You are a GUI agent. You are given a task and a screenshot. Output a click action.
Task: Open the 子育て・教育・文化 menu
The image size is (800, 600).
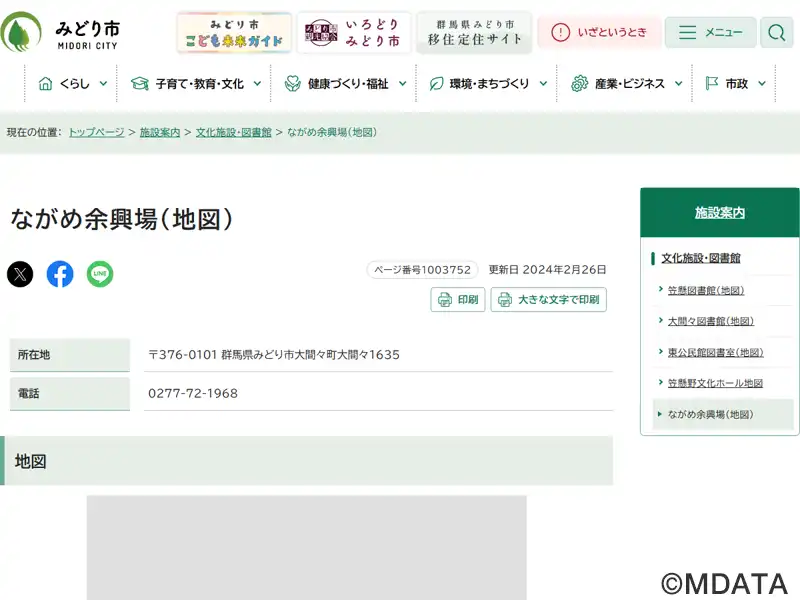[194, 84]
